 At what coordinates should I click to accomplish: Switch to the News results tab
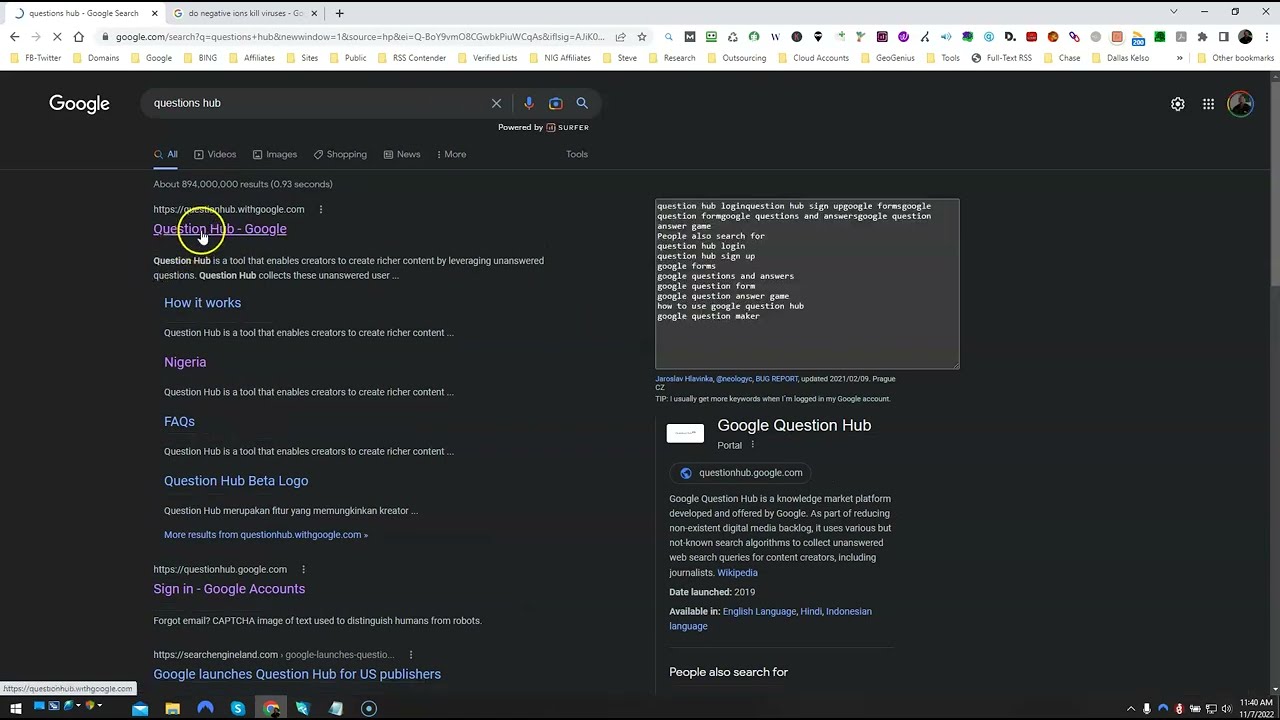pyautogui.click(x=402, y=154)
